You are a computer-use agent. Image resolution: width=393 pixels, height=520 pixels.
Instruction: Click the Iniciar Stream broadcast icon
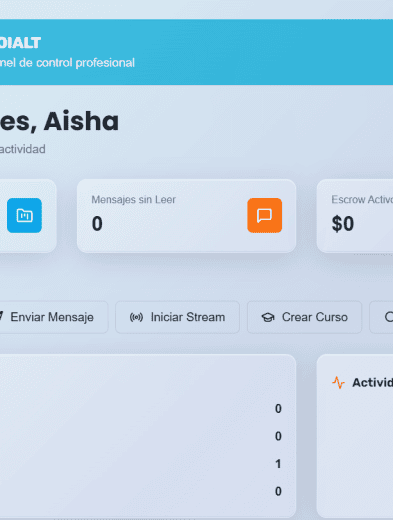pos(136,317)
